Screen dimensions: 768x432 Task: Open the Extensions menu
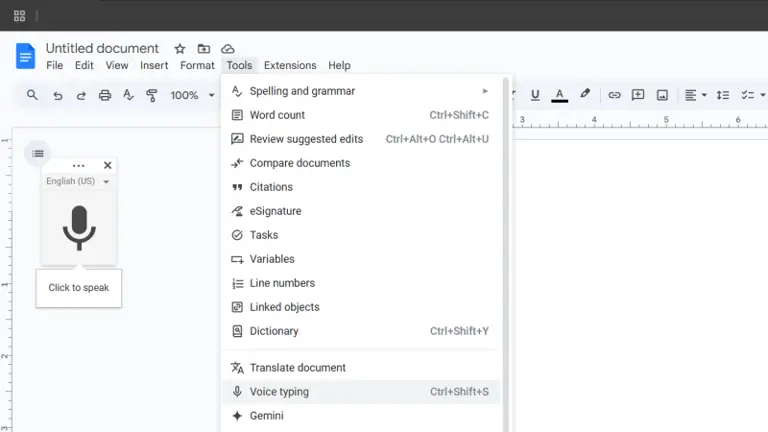pos(290,65)
